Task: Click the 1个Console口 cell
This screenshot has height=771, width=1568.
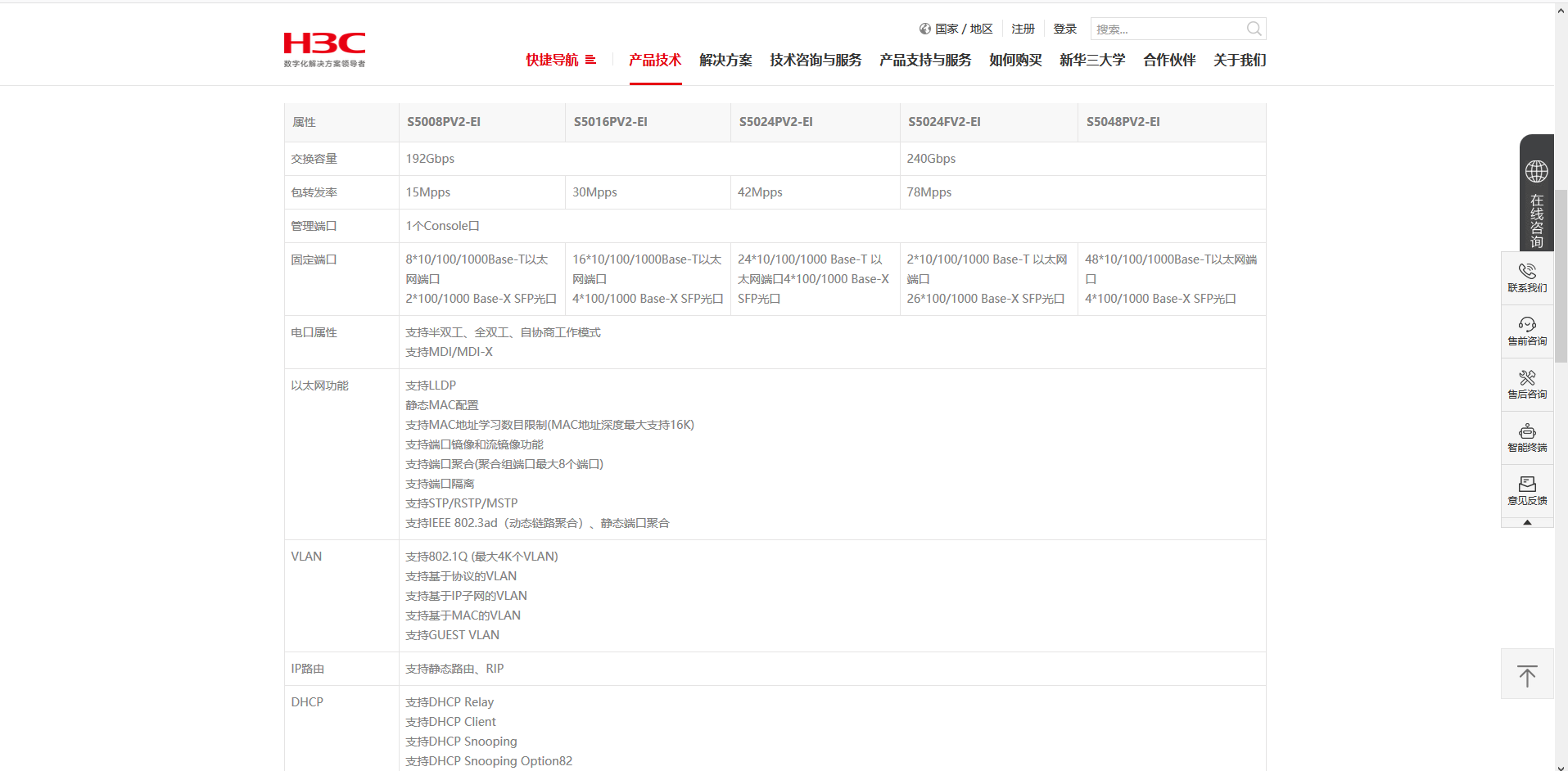Action: point(833,226)
